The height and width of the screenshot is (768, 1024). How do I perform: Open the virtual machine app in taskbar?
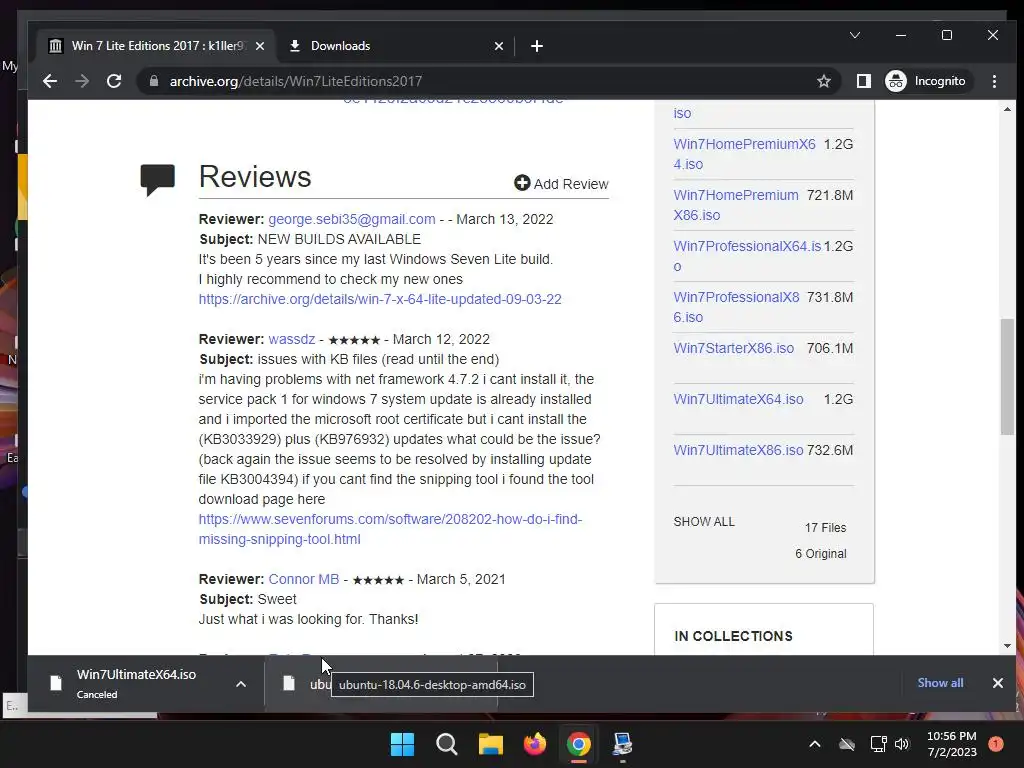click(622, 744)
